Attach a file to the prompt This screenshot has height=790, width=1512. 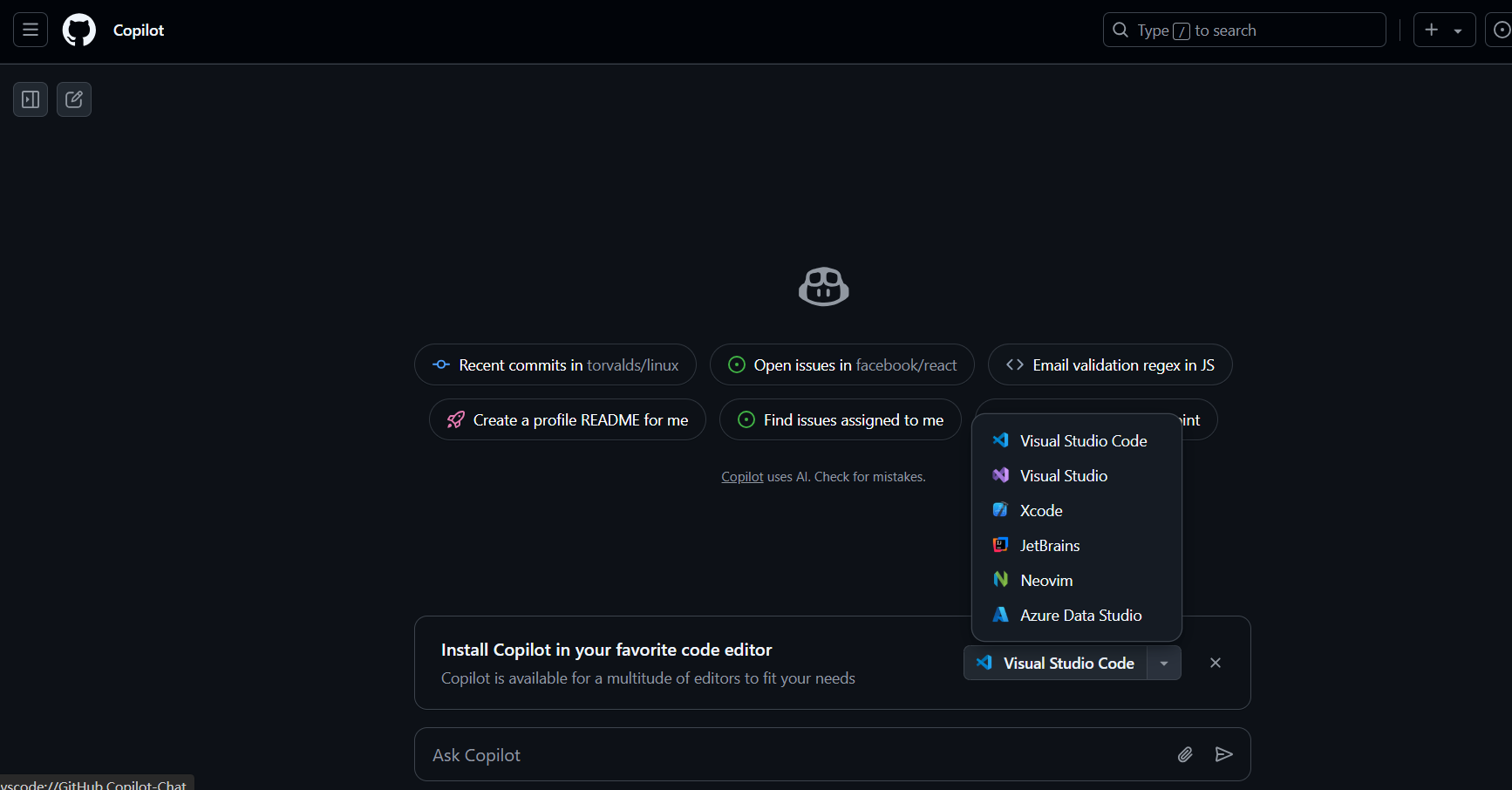1185,754
